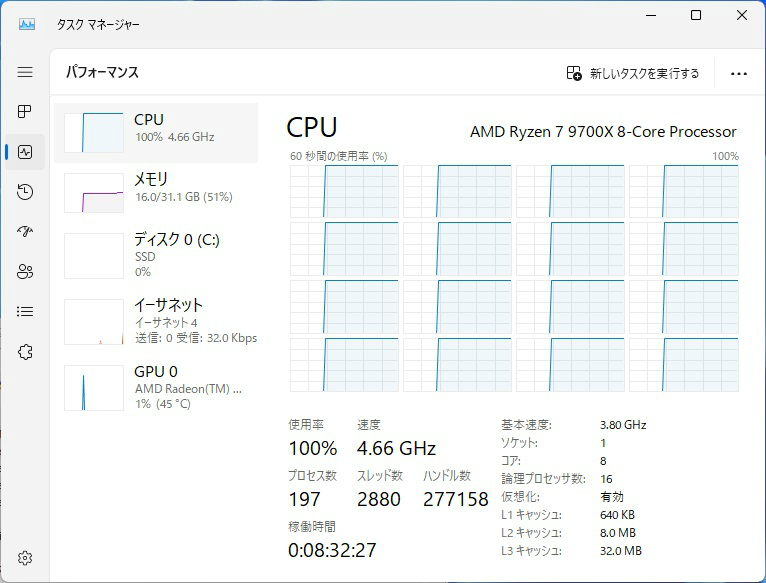Open Task Manager settings gear
Image resolution: width=766 pixels, height=583 pixels.
point(25,558)
